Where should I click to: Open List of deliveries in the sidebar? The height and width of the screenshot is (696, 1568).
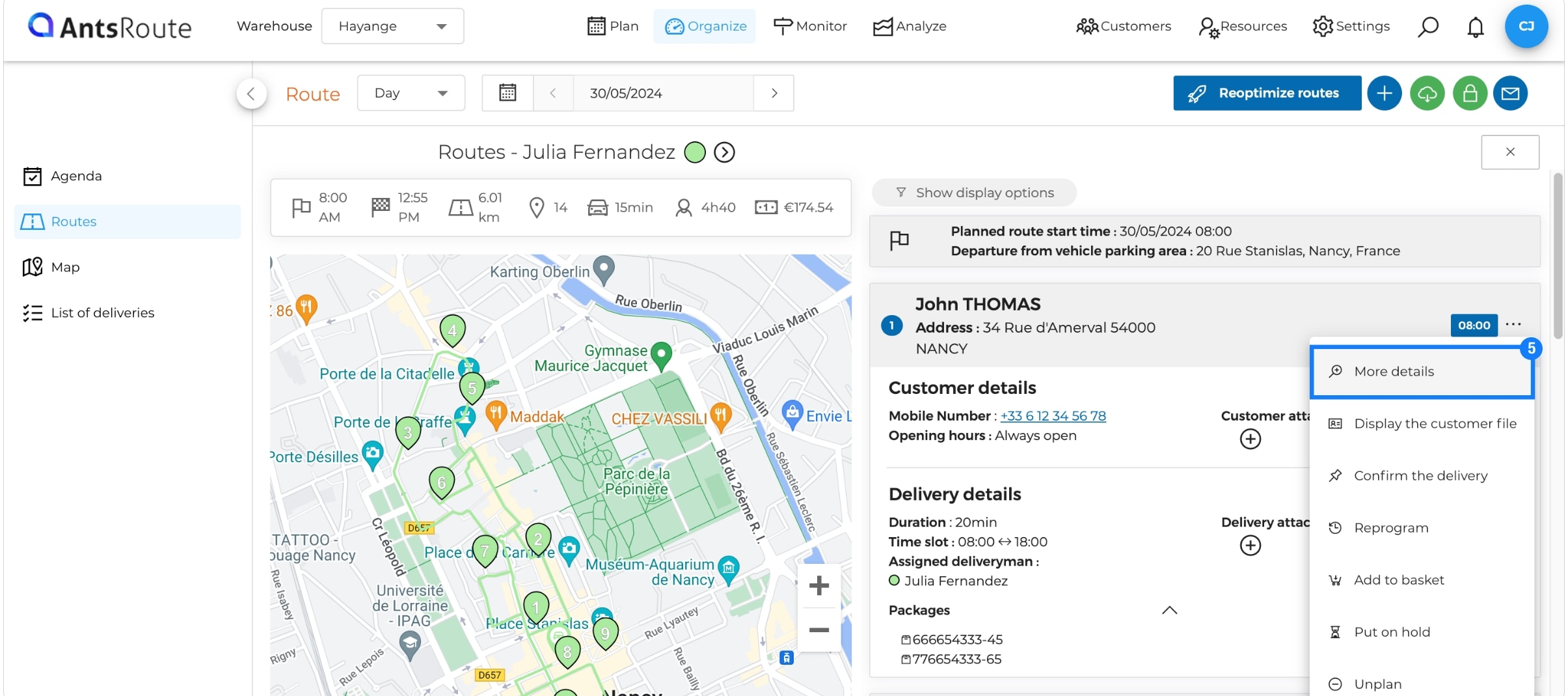coord(128,313)
